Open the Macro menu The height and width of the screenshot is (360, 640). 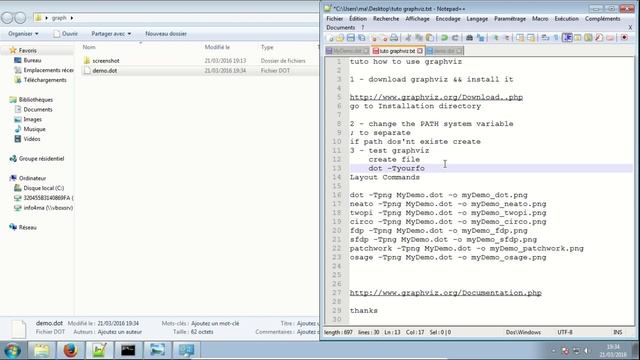tap(540, 19)
